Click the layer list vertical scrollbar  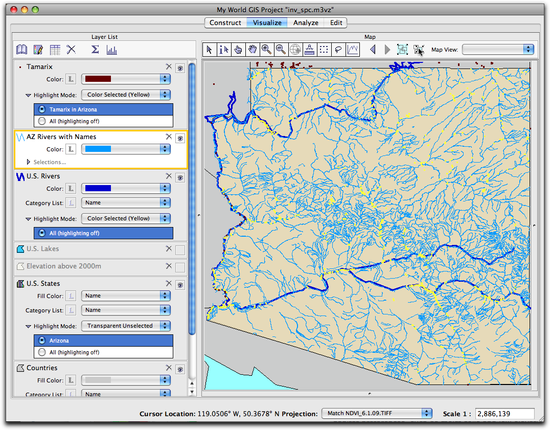(192, 198)
